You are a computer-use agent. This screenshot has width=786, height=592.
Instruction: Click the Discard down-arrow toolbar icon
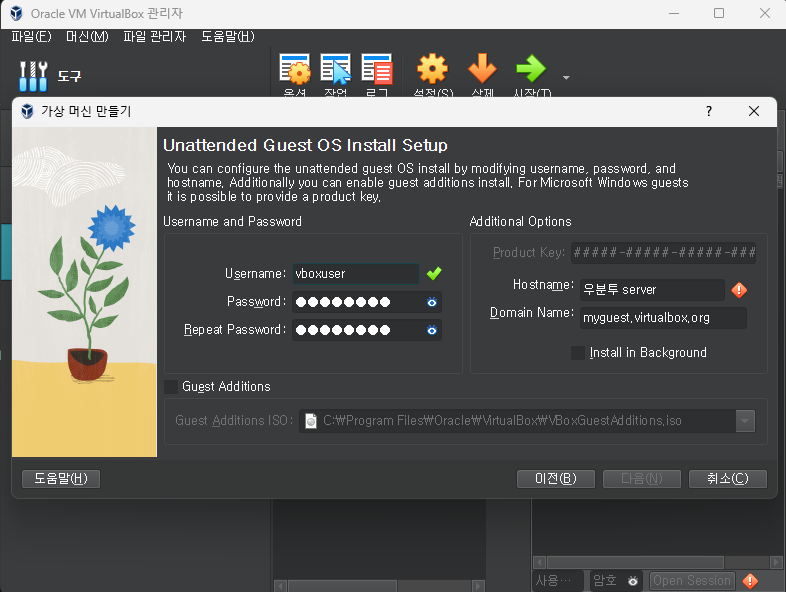[482, 69]
